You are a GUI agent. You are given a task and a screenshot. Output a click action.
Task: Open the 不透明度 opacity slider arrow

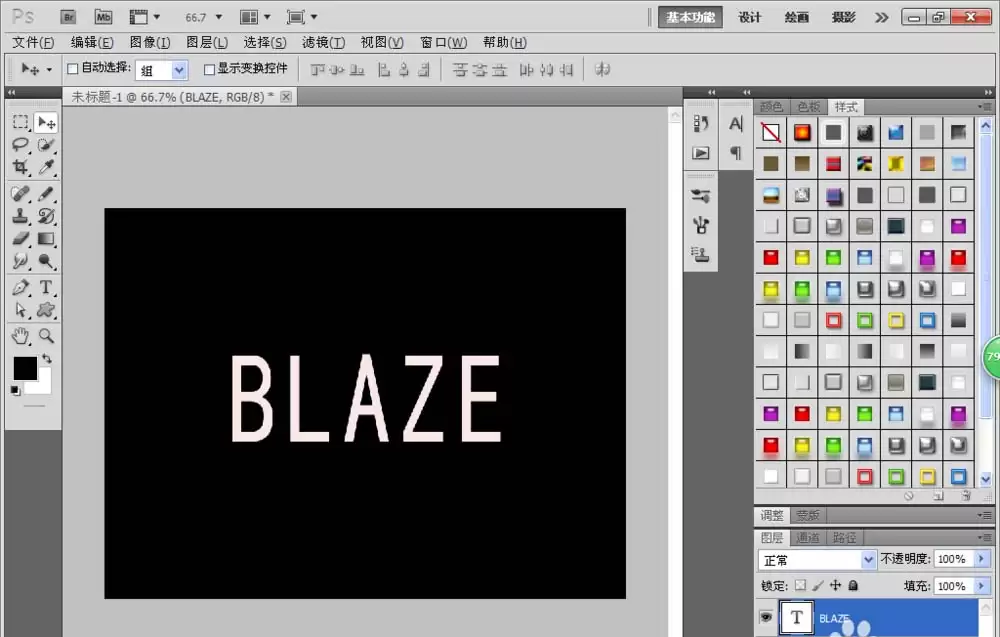coord(982,559)
